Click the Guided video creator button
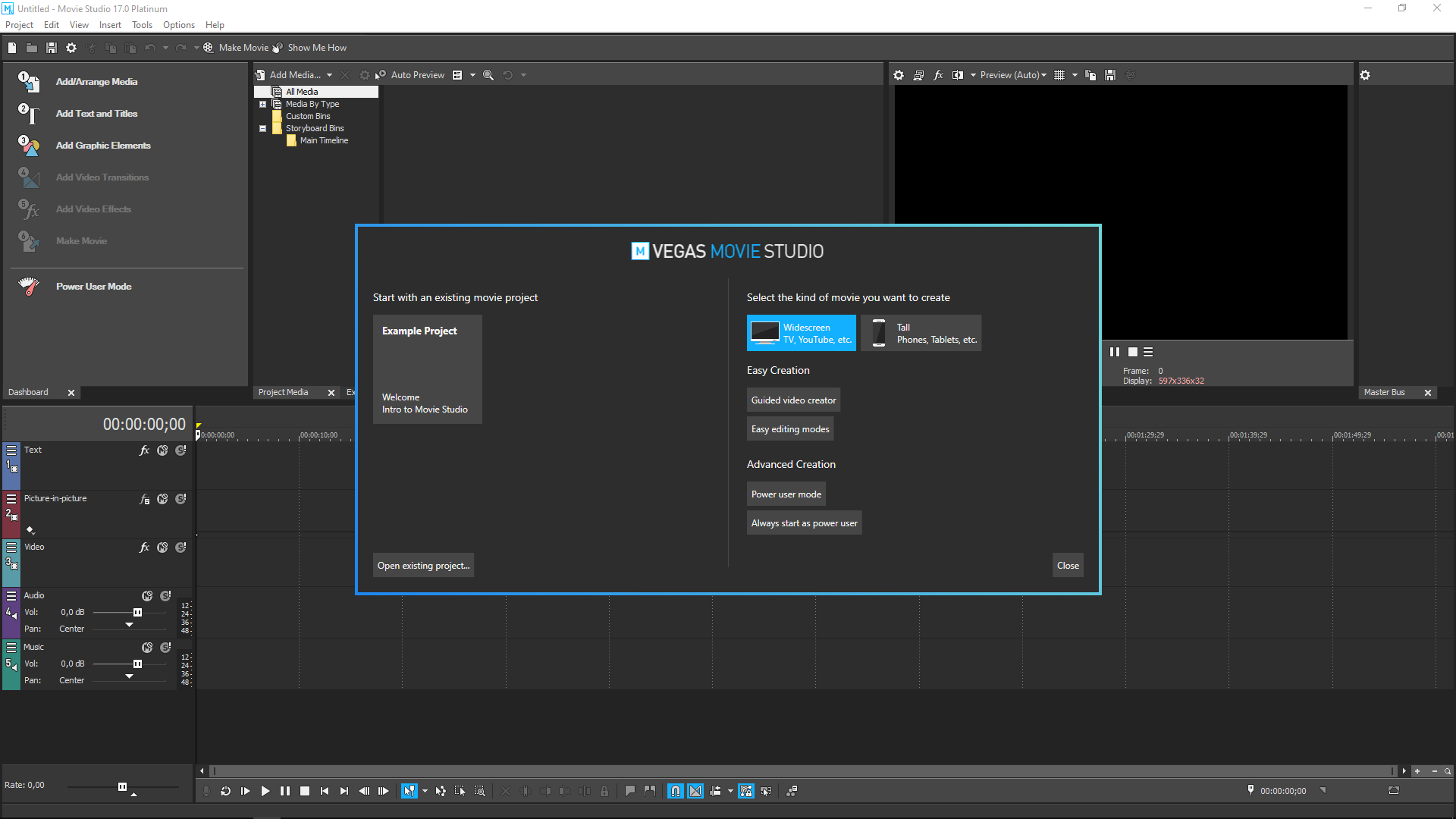The image size is (1456, 819). pyautogui.click(x=793, y=400)
